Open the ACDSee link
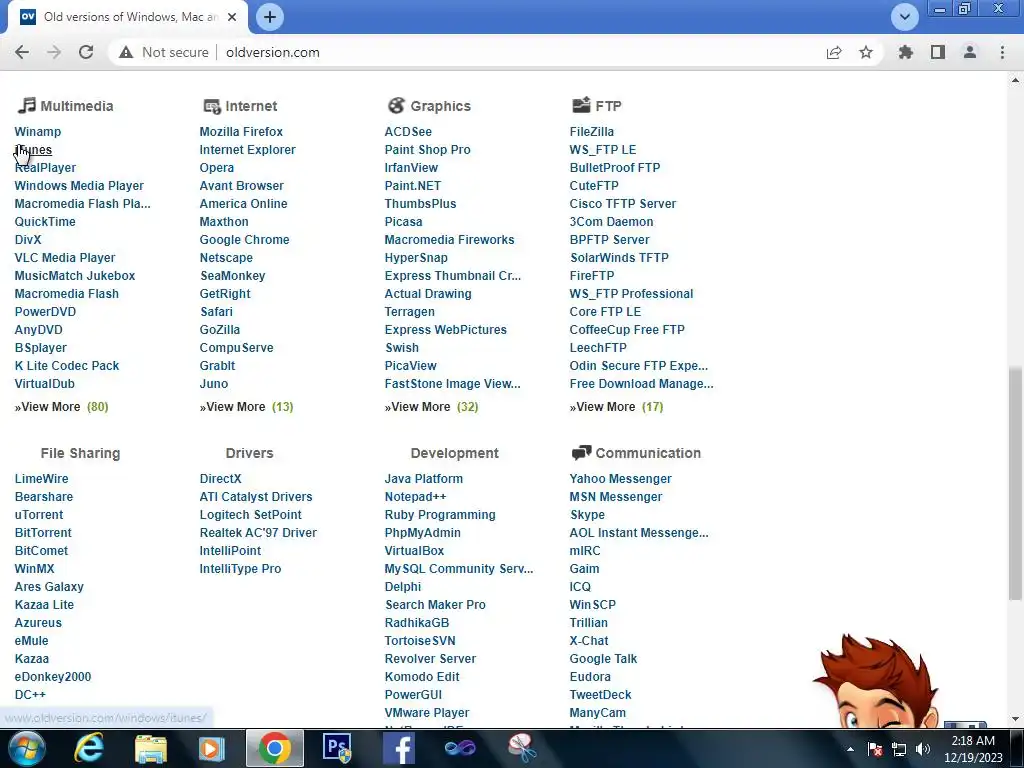This screenshot has height=768, width=1024. (x=408, y=131)
